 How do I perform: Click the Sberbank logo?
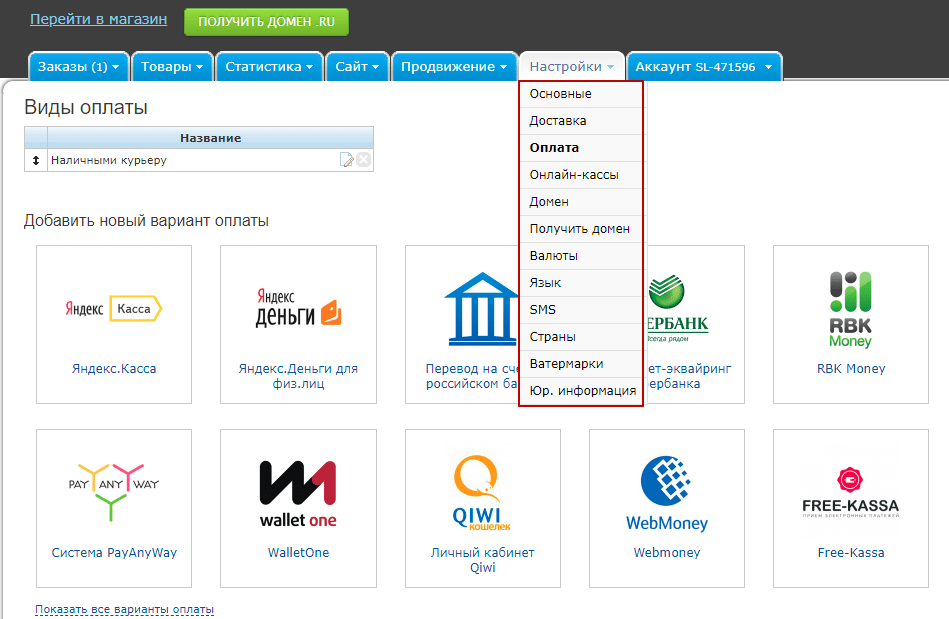pos(678,309)
